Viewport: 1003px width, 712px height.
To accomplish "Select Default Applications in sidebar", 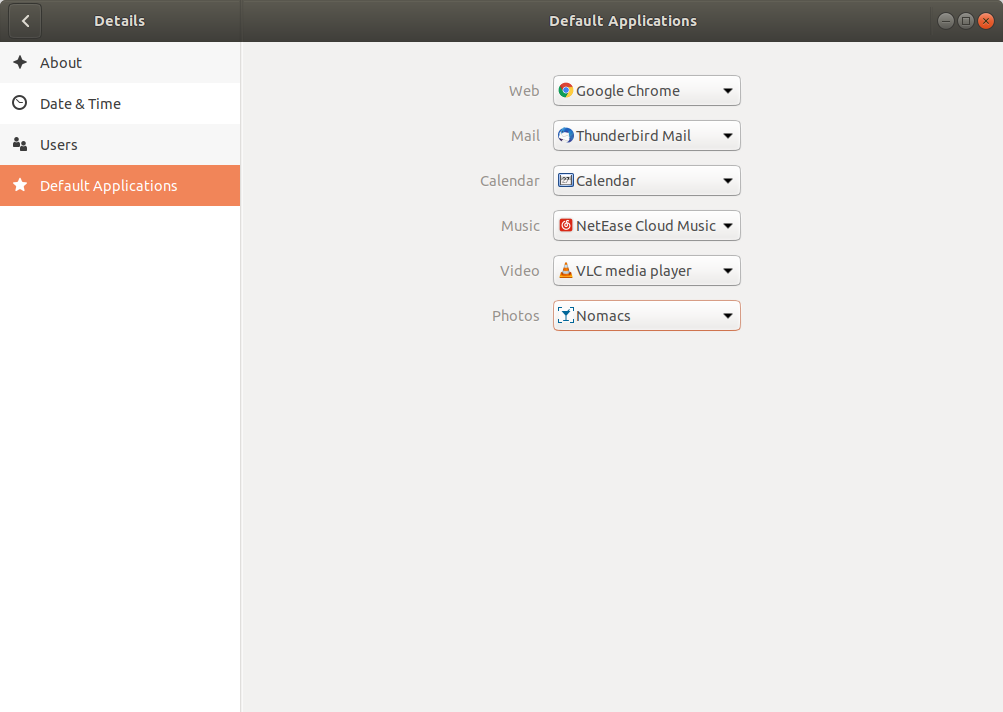I will (120, 186).
